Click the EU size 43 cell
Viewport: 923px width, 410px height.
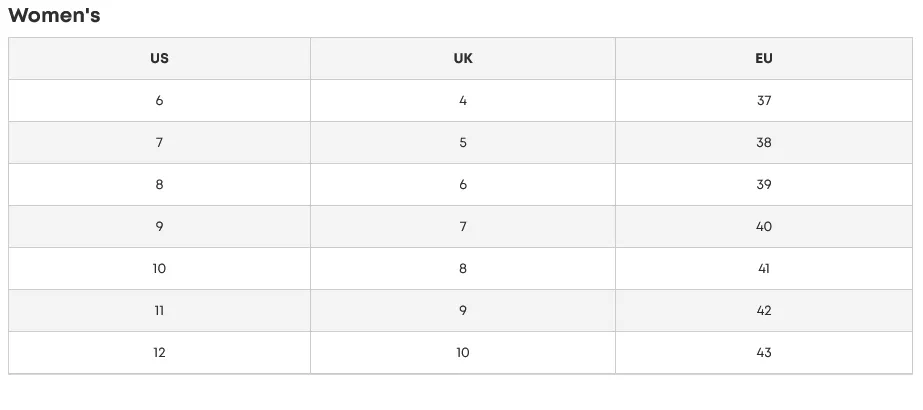763,353
